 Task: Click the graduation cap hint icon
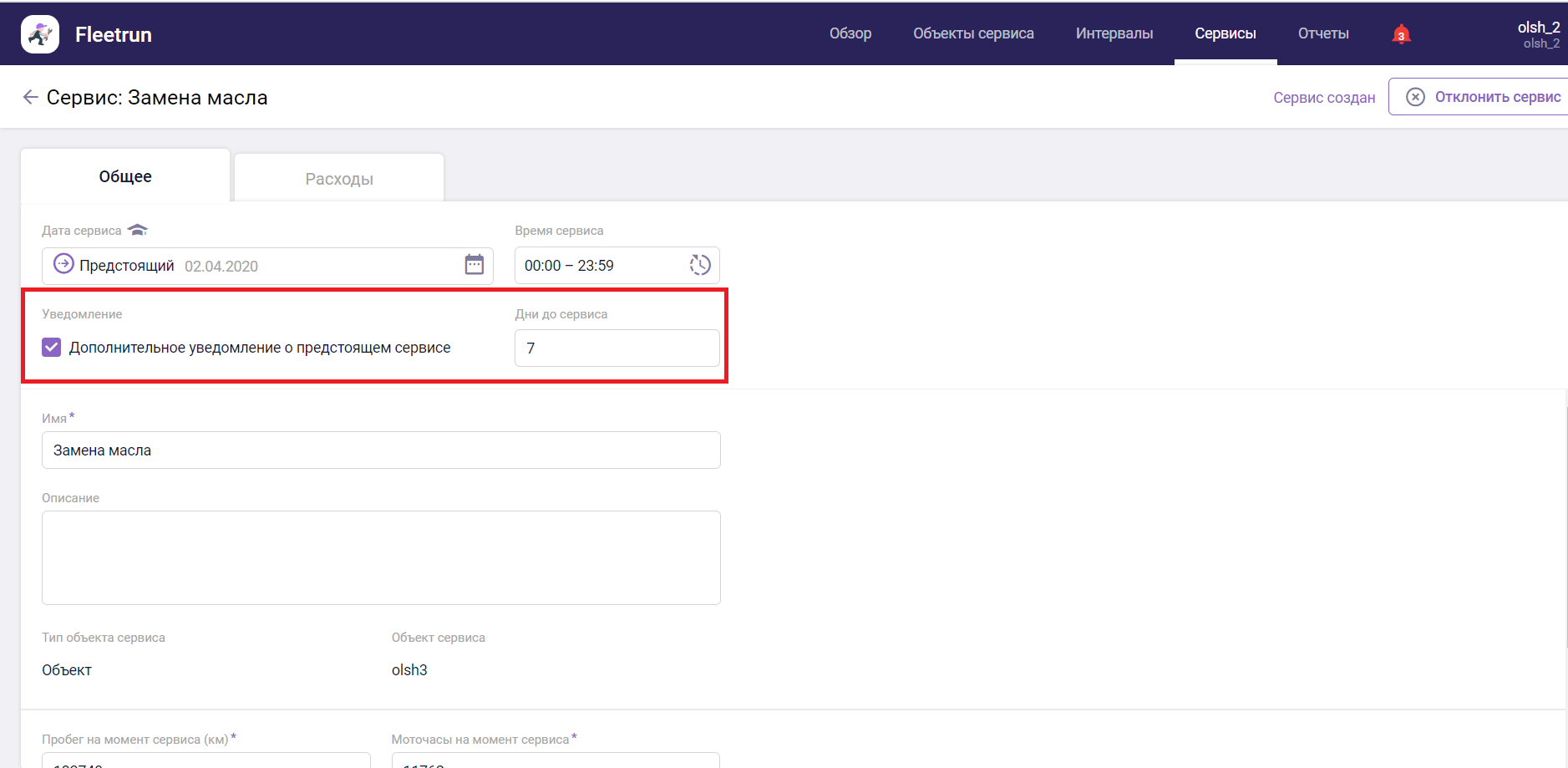click(x=138, y=230)
